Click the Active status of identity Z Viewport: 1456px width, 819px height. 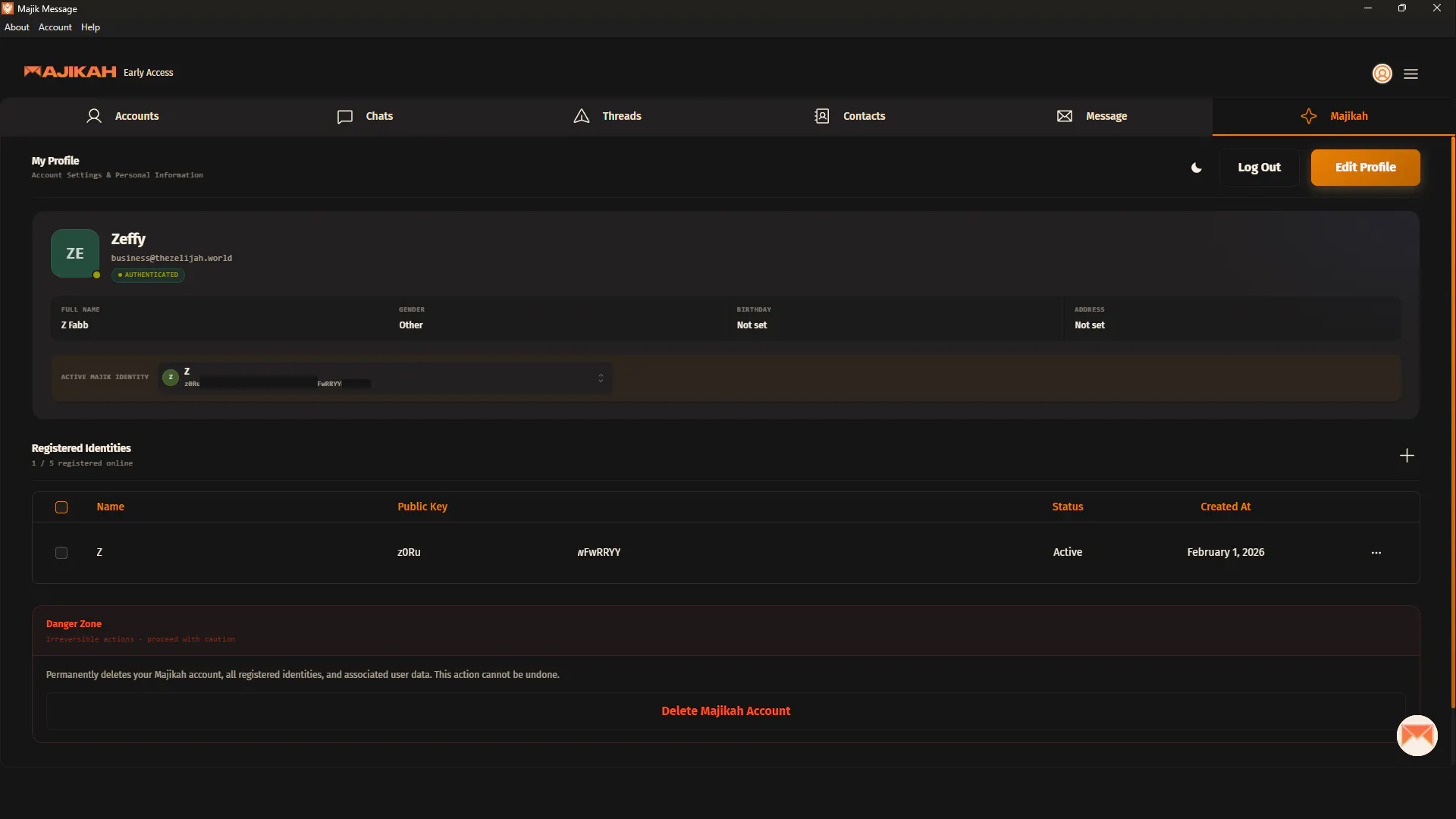coord(1067,553)
